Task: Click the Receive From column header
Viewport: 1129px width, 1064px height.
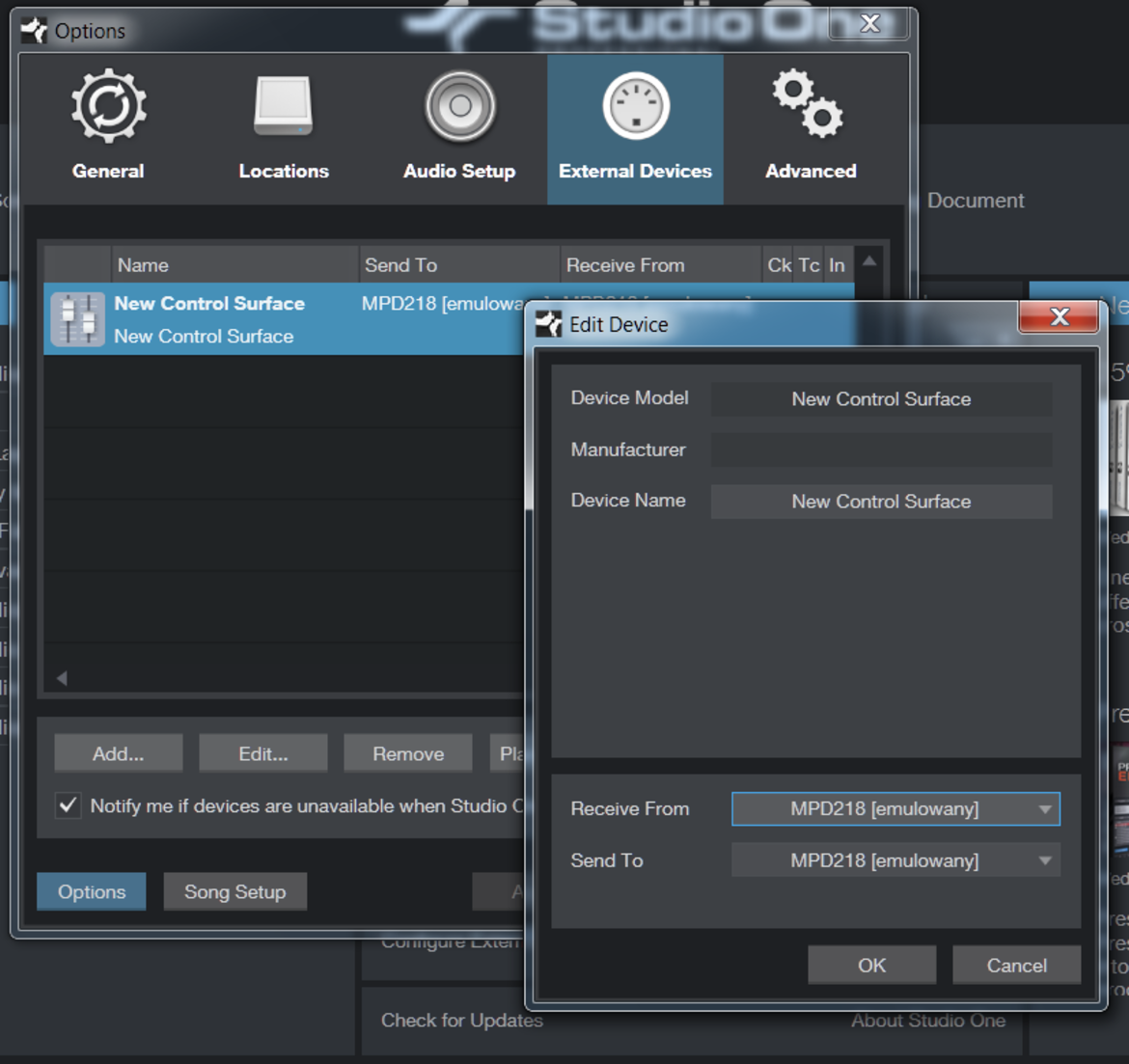Action: click(661, 265)
